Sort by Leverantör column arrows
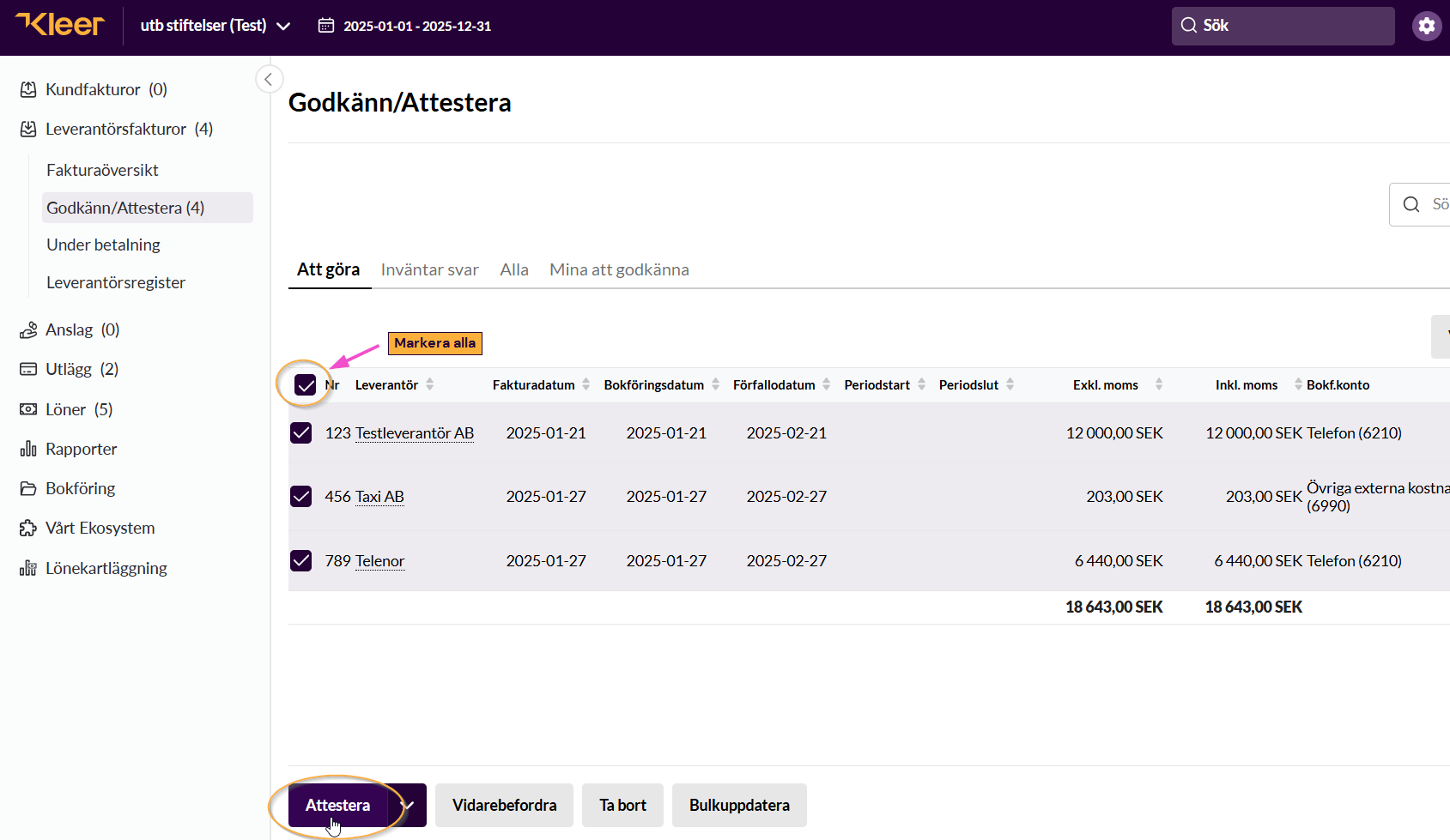 tap(429, 384)
